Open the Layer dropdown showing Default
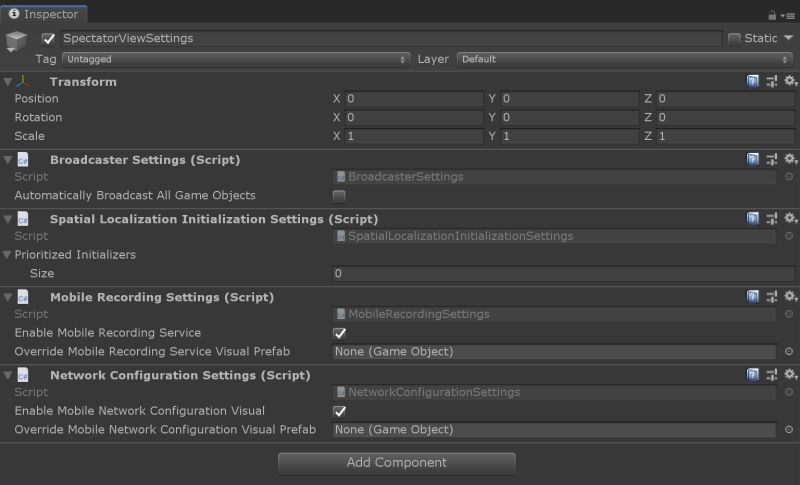 625,59
